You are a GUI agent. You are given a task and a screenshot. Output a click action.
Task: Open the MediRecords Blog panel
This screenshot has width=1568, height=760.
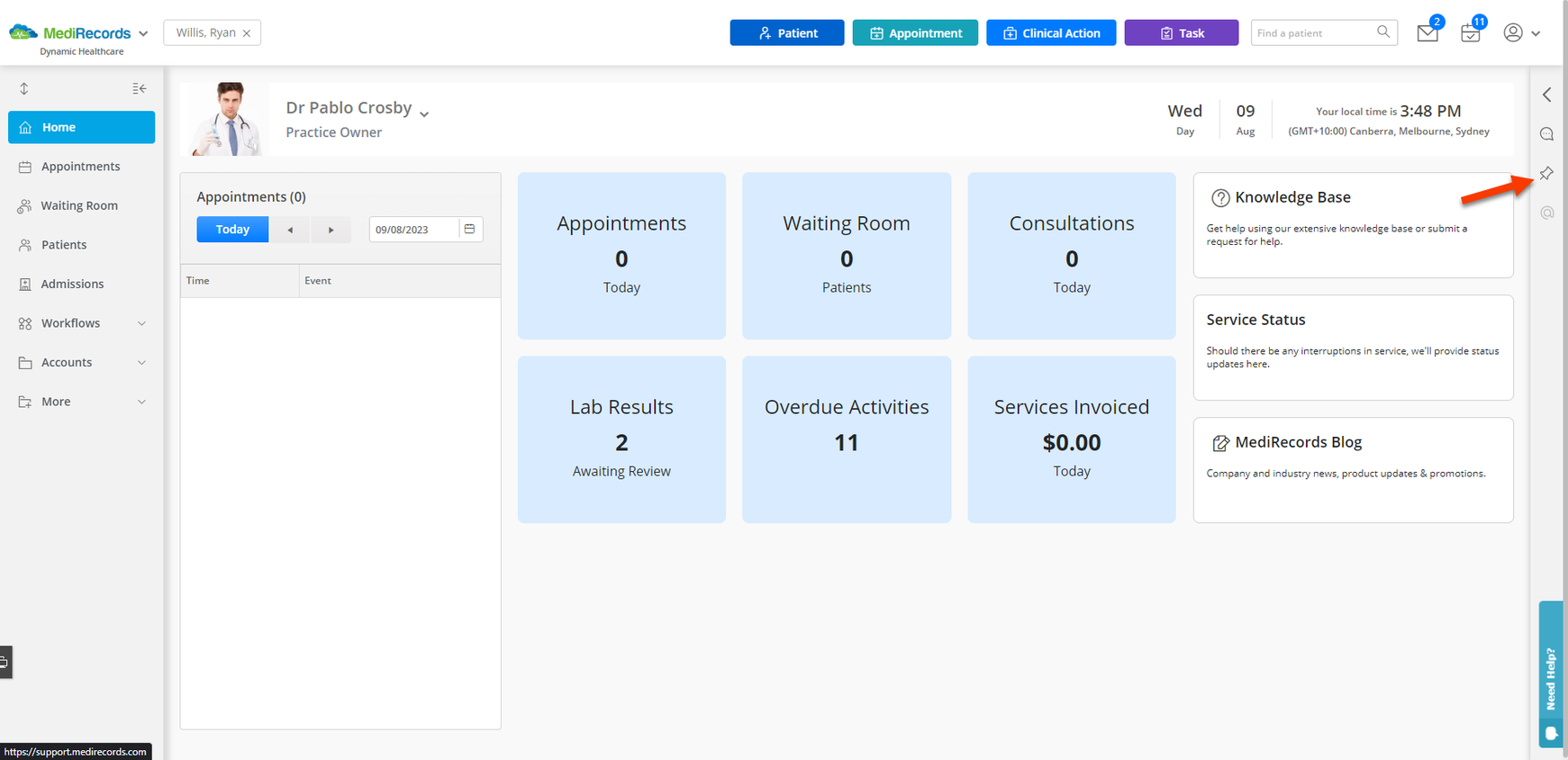click(x=1354, y=470)
